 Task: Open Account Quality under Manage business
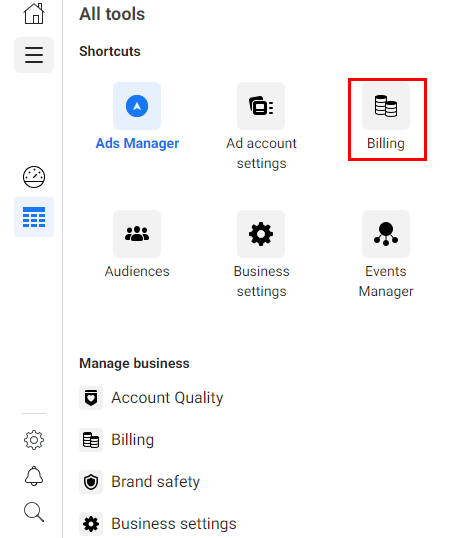(x=151, y=398)
